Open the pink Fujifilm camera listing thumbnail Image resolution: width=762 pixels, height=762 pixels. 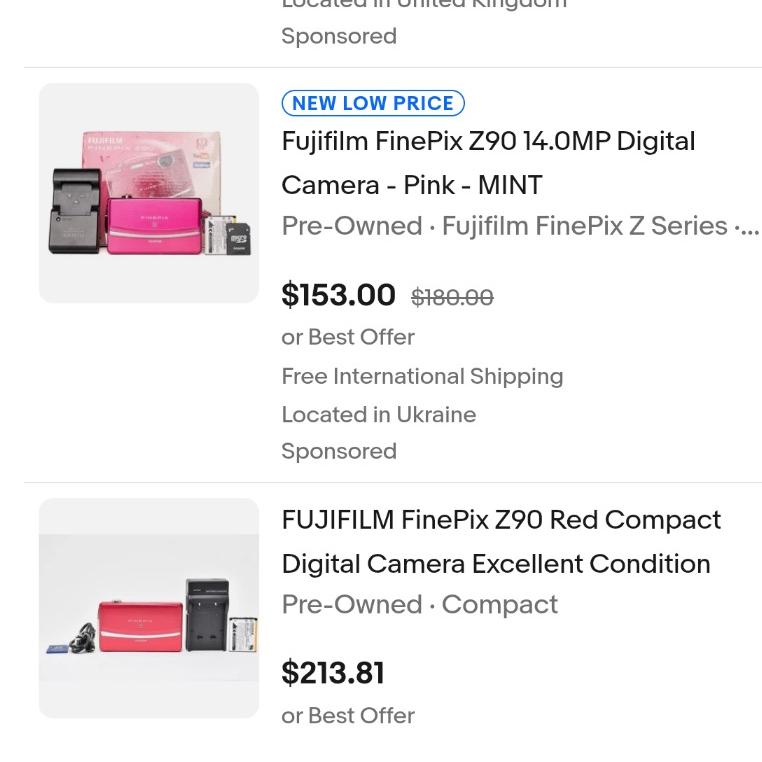tap(148, 193)
